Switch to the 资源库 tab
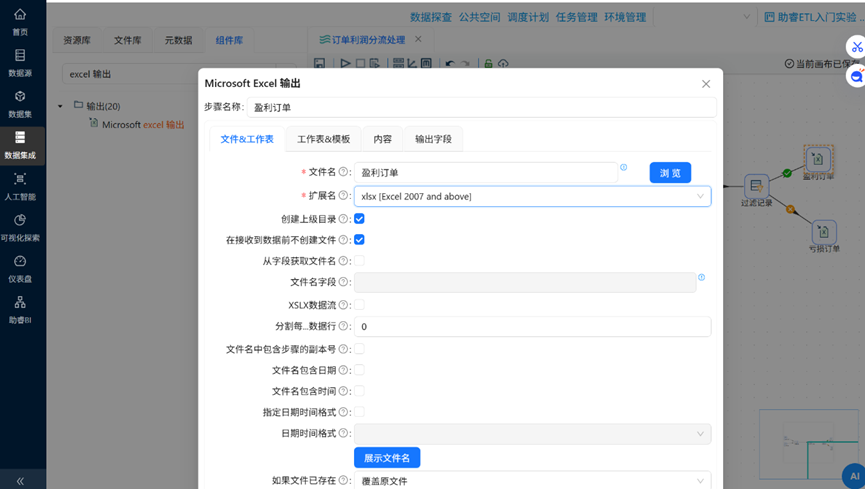This screenshot has width=865, height=489. (x=77, y=40)
